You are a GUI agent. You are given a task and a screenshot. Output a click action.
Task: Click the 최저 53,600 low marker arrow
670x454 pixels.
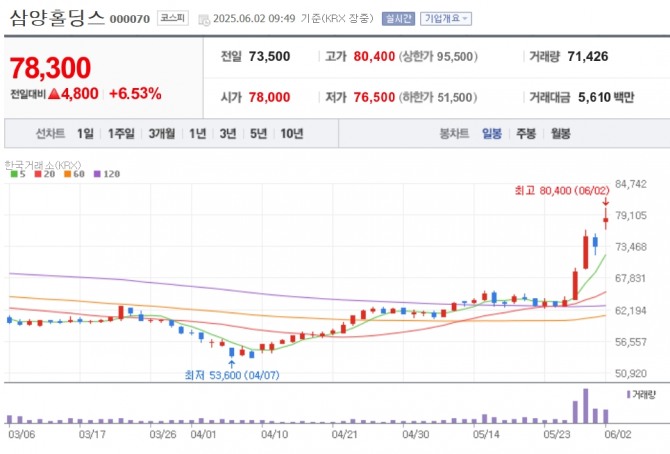pyautogui.click(x=232, y=363)
